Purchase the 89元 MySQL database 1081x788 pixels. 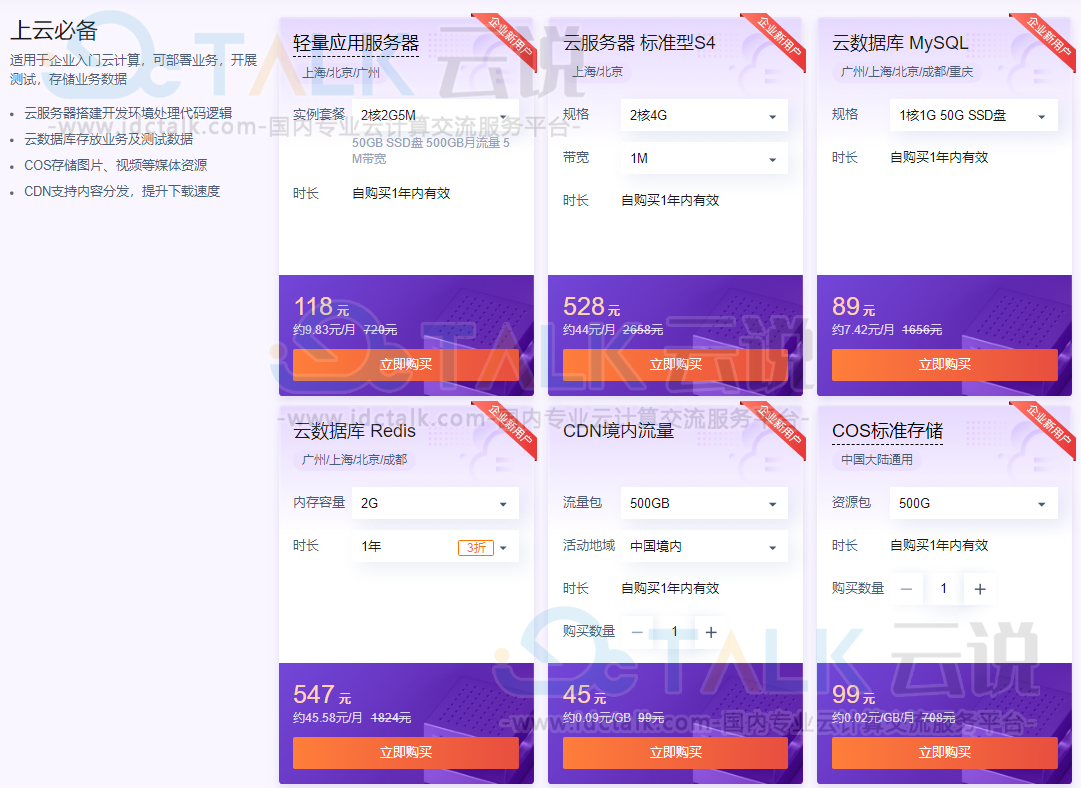944,365
